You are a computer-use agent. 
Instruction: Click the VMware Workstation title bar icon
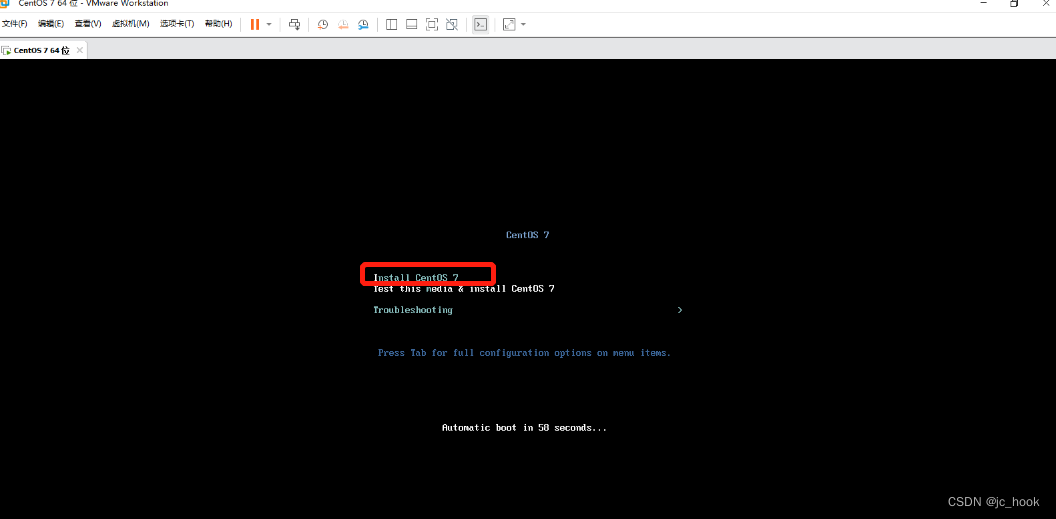(x=5, y=3)
